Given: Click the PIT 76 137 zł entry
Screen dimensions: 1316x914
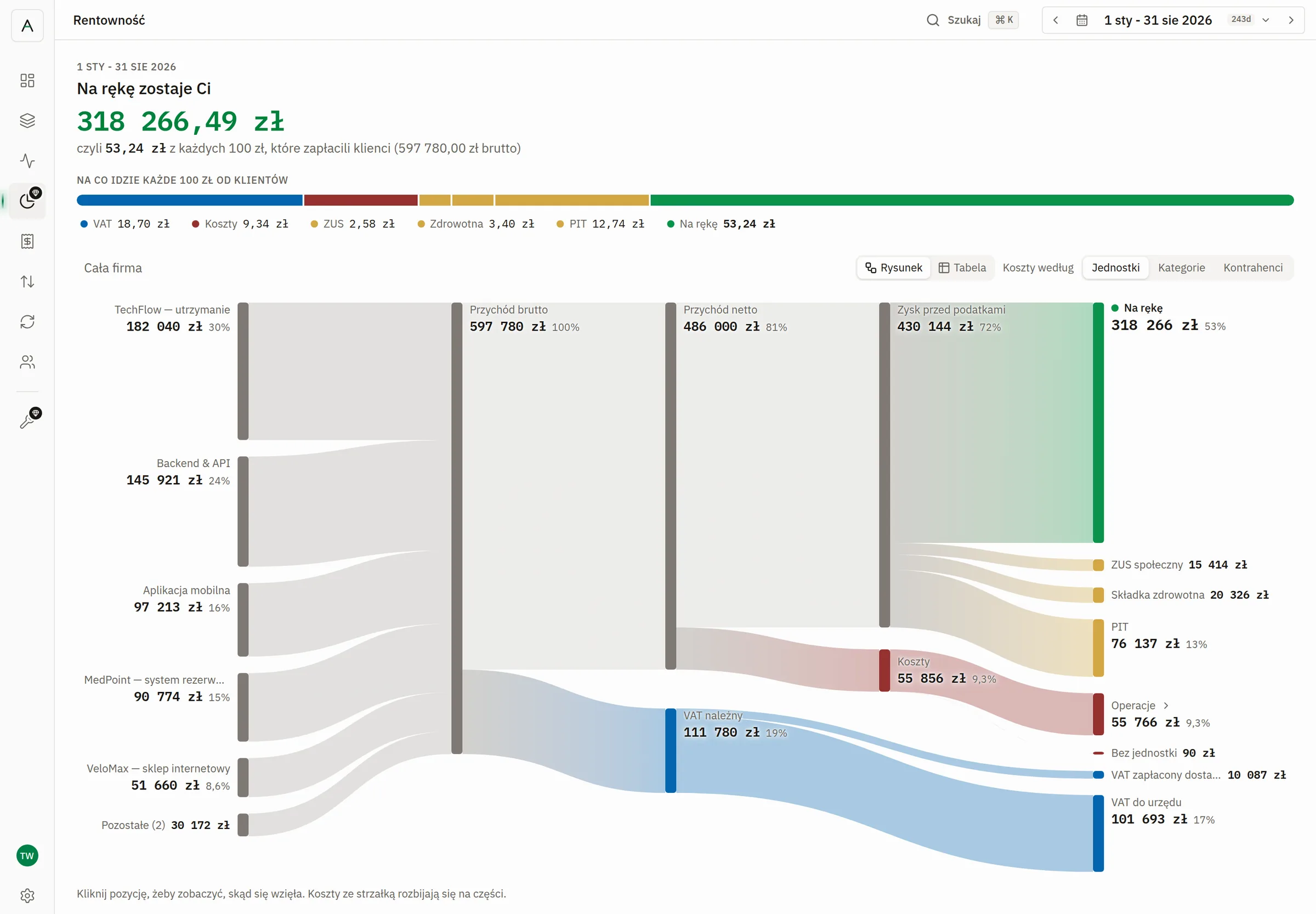Looking at the screenshot, I should pyautogui.click(x=1159, y=635).
